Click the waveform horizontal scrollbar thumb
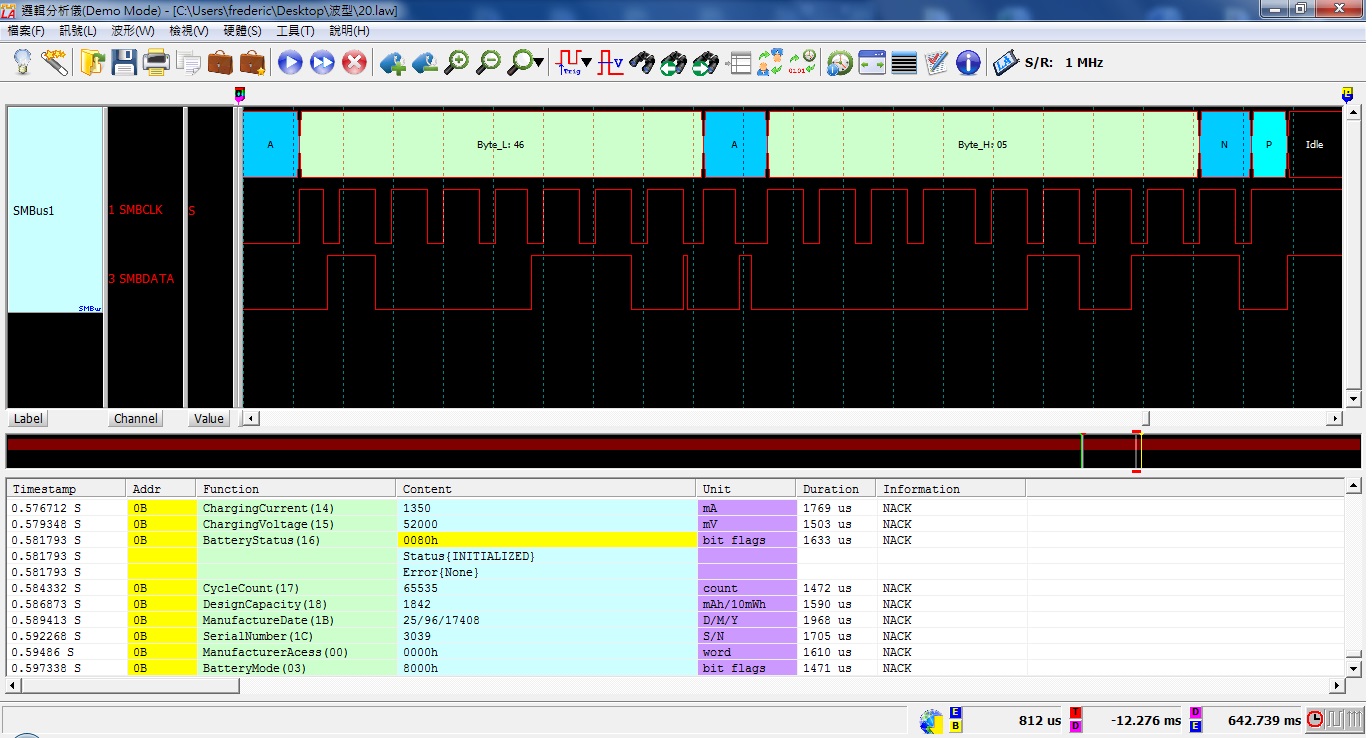 (1146, 418)
